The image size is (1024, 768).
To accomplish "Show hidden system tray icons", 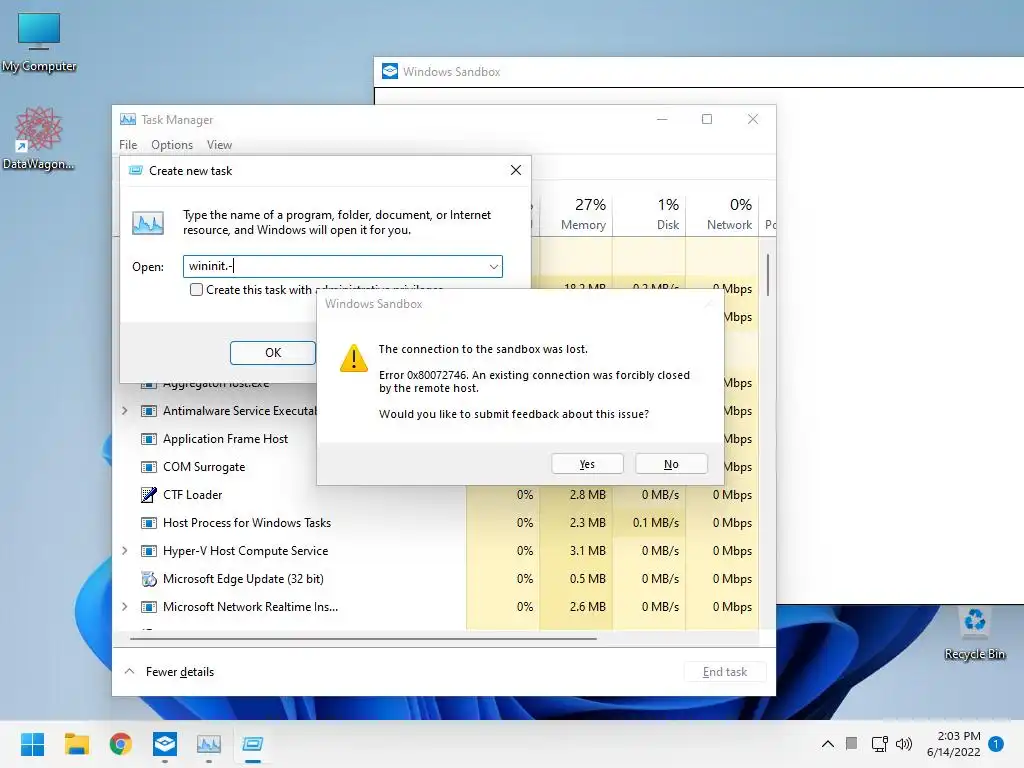I will (x=827, y=744).
